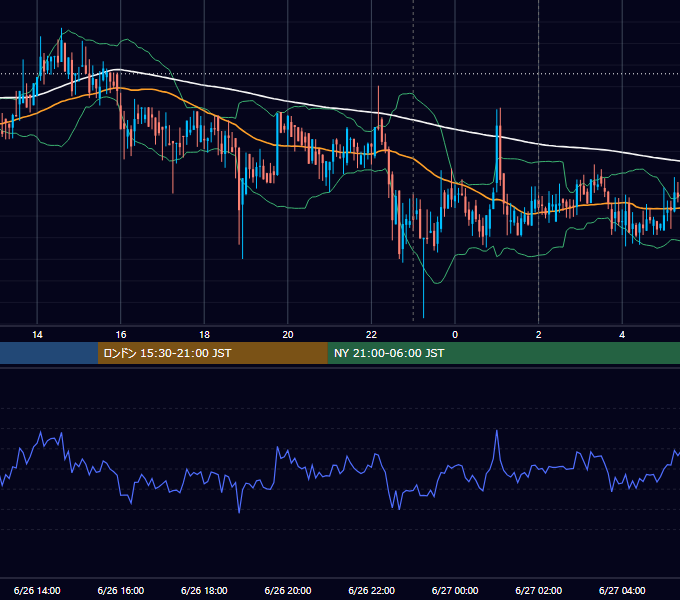Click the 6/26 20:00 date label

pos(288,590)
